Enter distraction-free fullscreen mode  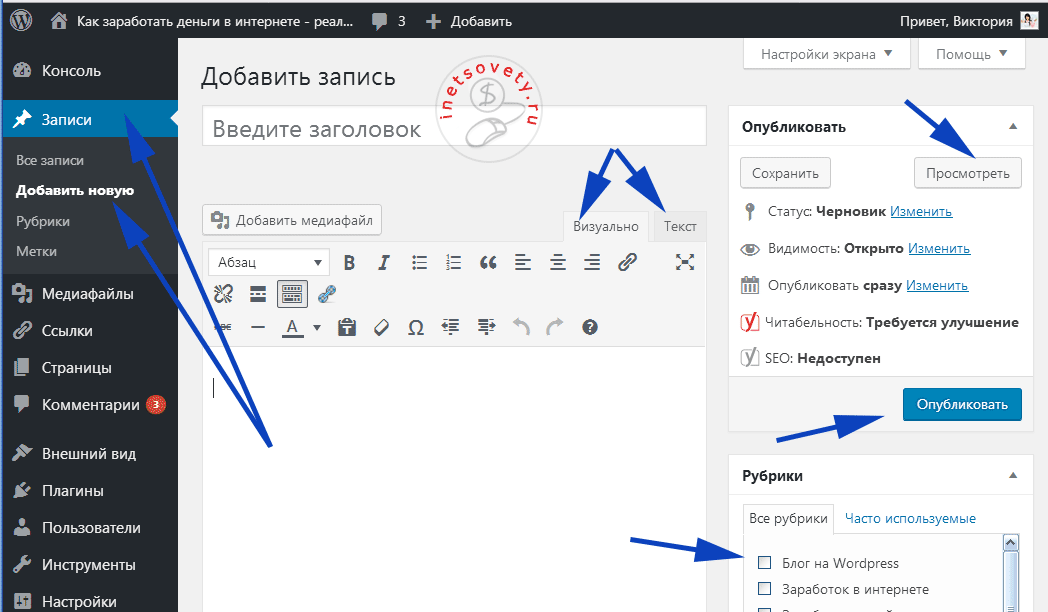pos(685,262)
